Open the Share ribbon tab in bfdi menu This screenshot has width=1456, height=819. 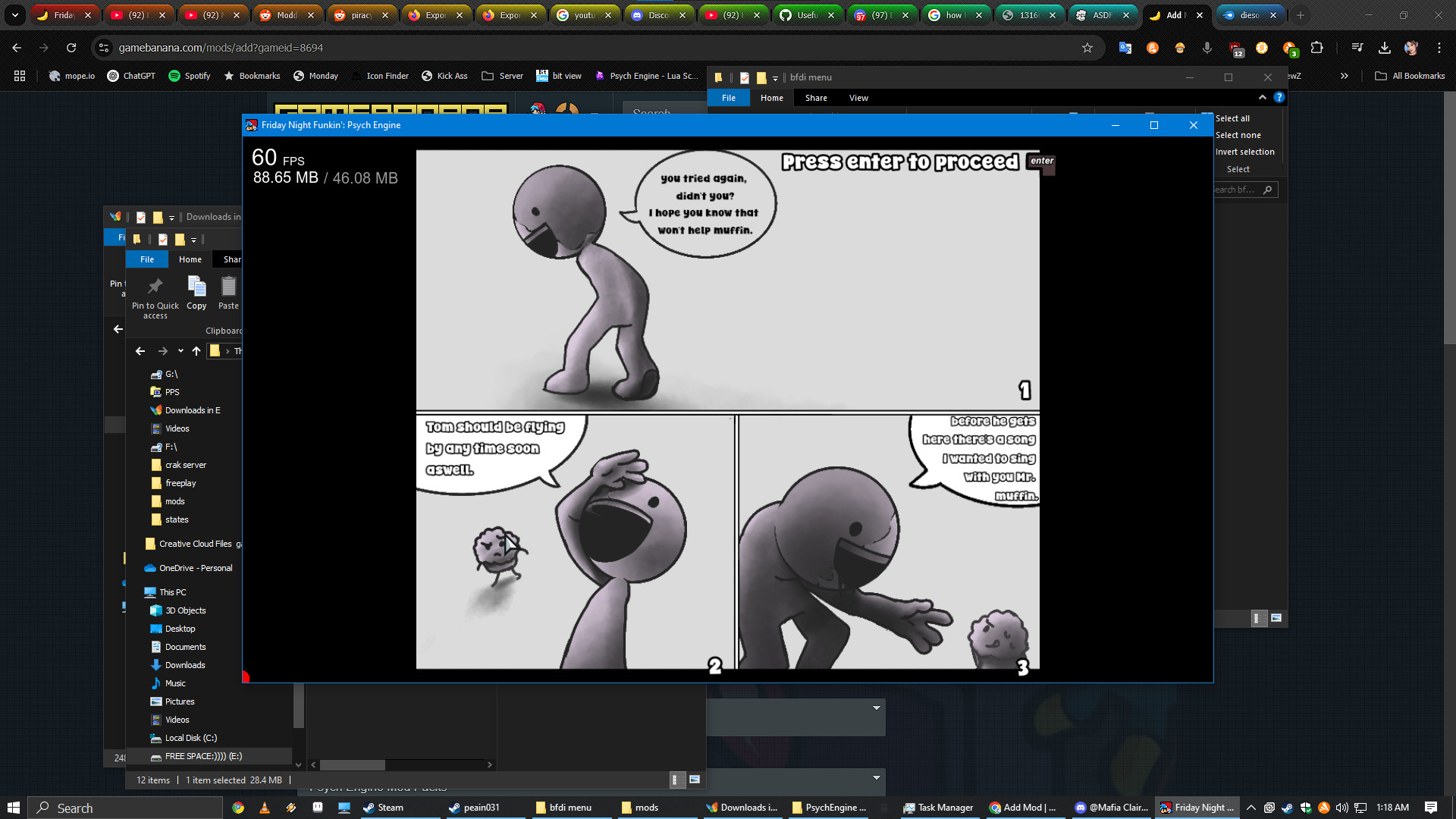point(816,98)
